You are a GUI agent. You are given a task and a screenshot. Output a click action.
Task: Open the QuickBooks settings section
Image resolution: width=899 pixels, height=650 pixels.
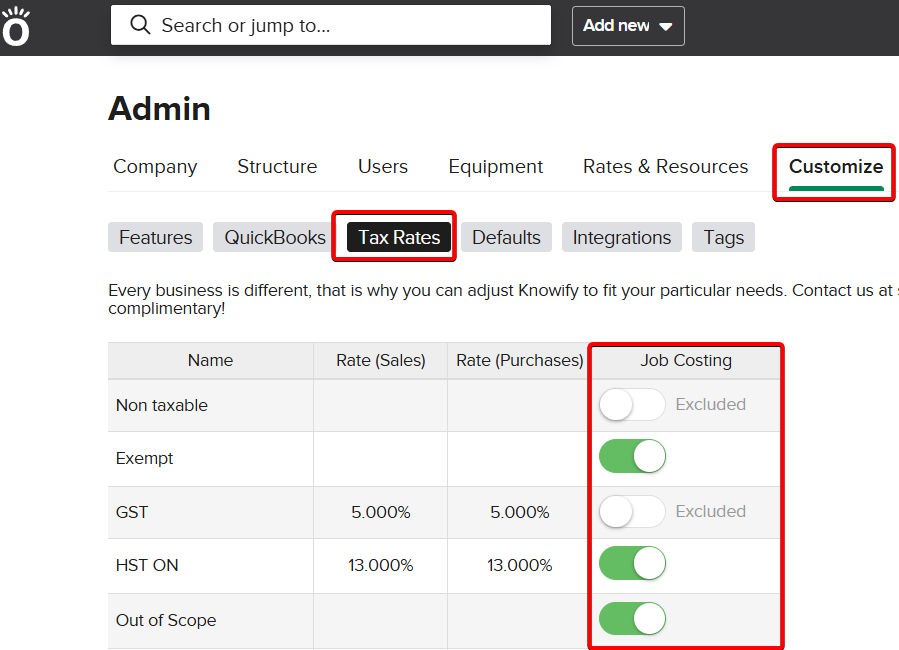(275, 237)
